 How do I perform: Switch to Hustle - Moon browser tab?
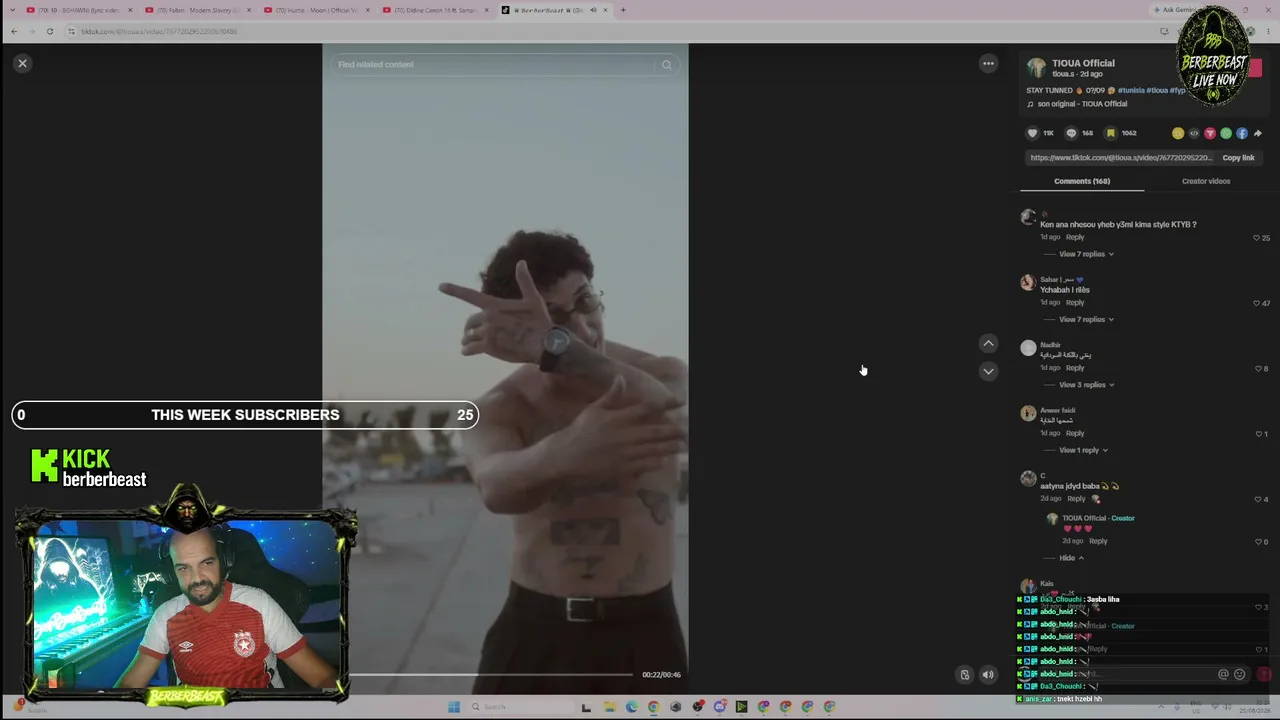pyautogui.click(x=317, y=10)
